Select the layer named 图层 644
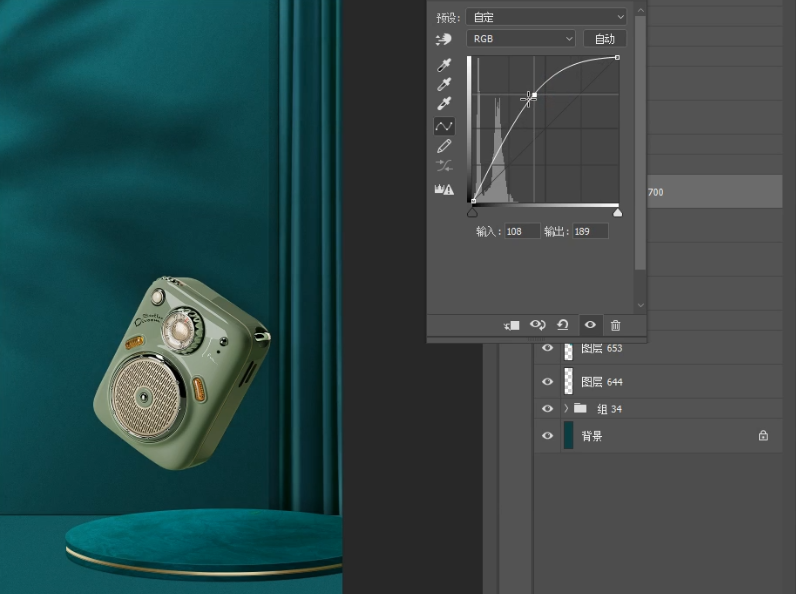 tap(602, 382)
